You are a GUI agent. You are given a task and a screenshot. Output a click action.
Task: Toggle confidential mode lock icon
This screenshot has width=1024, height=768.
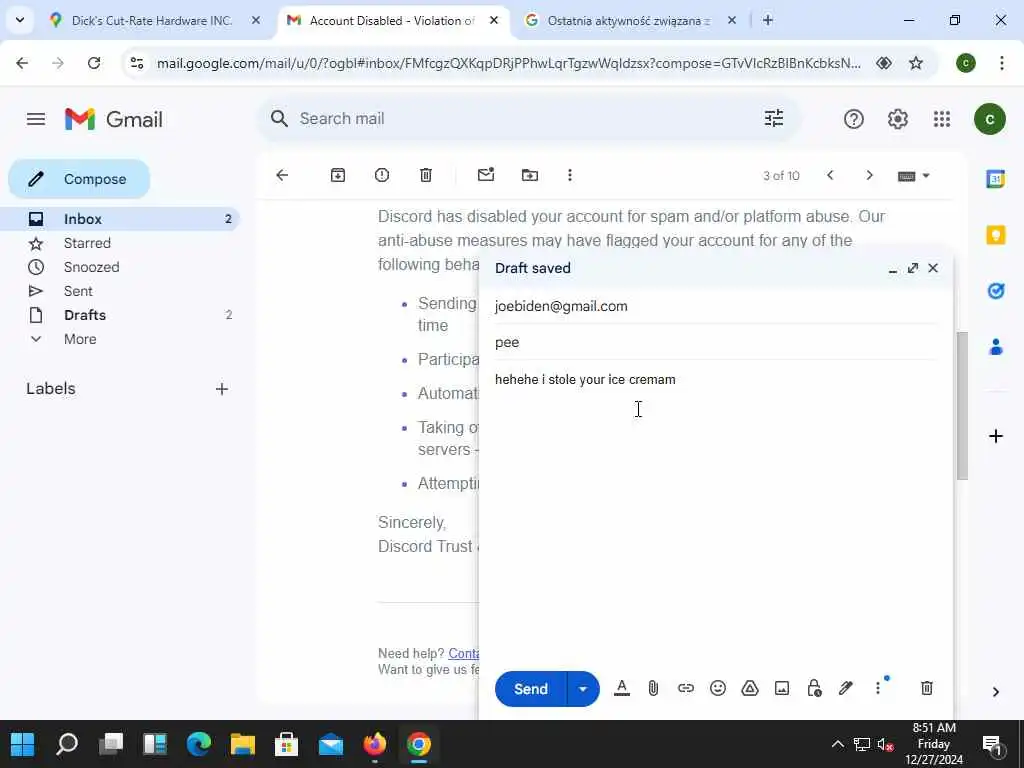tap(814, 688)
